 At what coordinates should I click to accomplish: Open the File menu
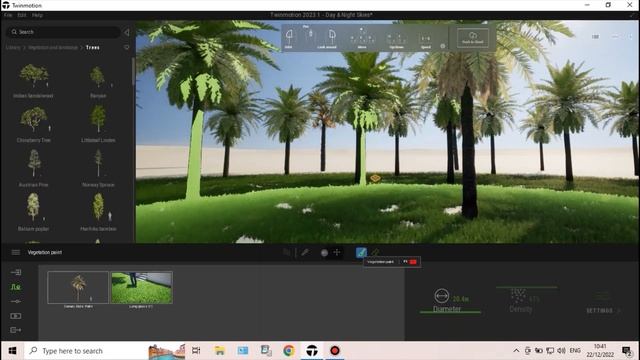[x=8, y=15]
